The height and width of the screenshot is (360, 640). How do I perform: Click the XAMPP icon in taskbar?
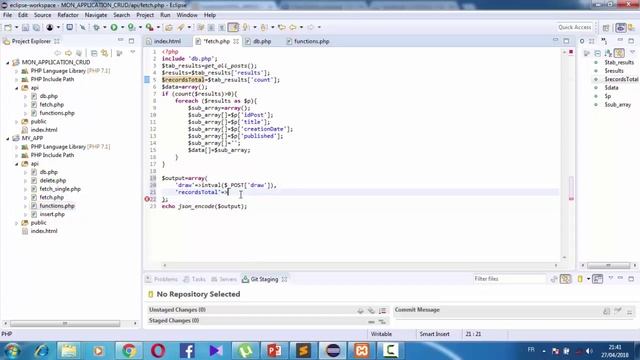click(362, 350)
